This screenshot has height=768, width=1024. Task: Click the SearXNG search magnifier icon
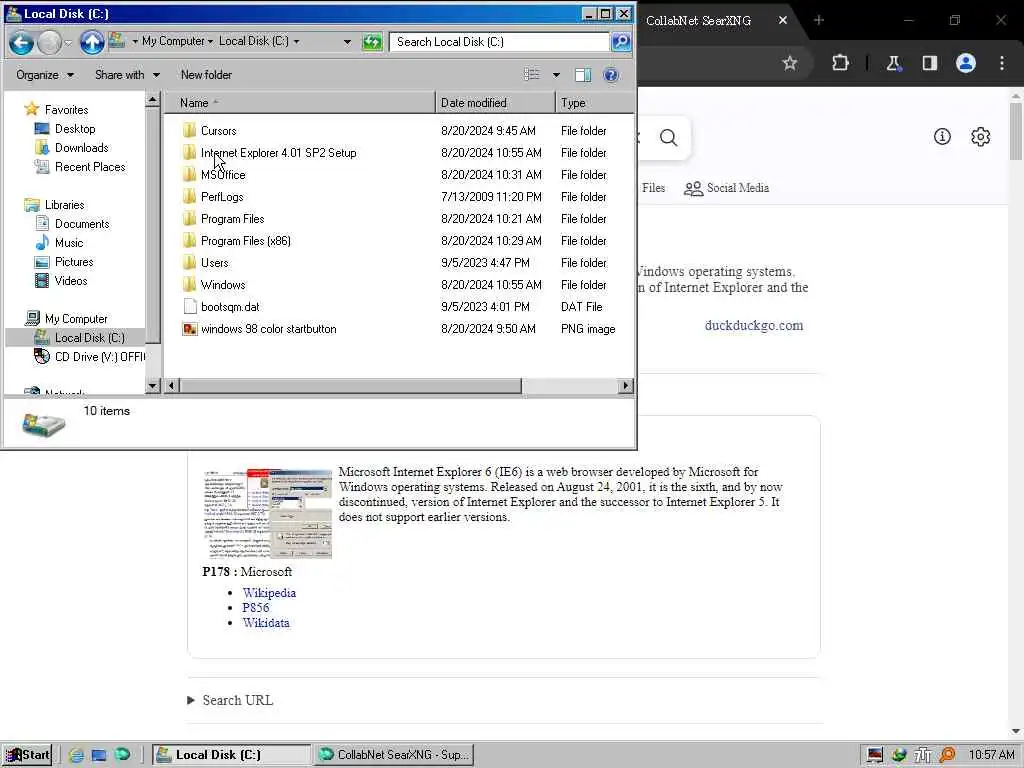668,138
